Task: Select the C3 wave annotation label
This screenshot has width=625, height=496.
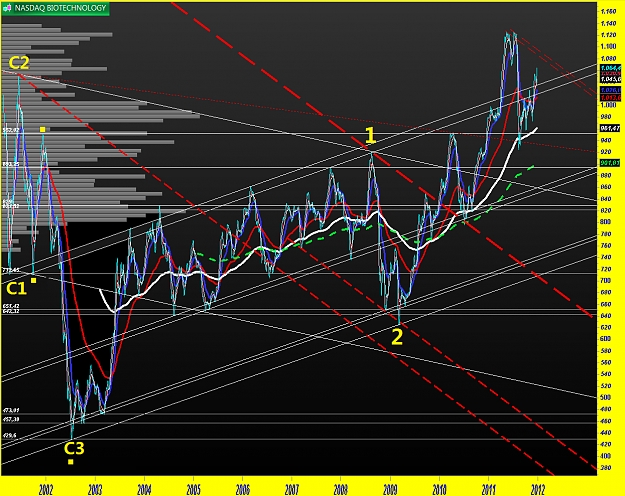Action: (x=74, y=448)
